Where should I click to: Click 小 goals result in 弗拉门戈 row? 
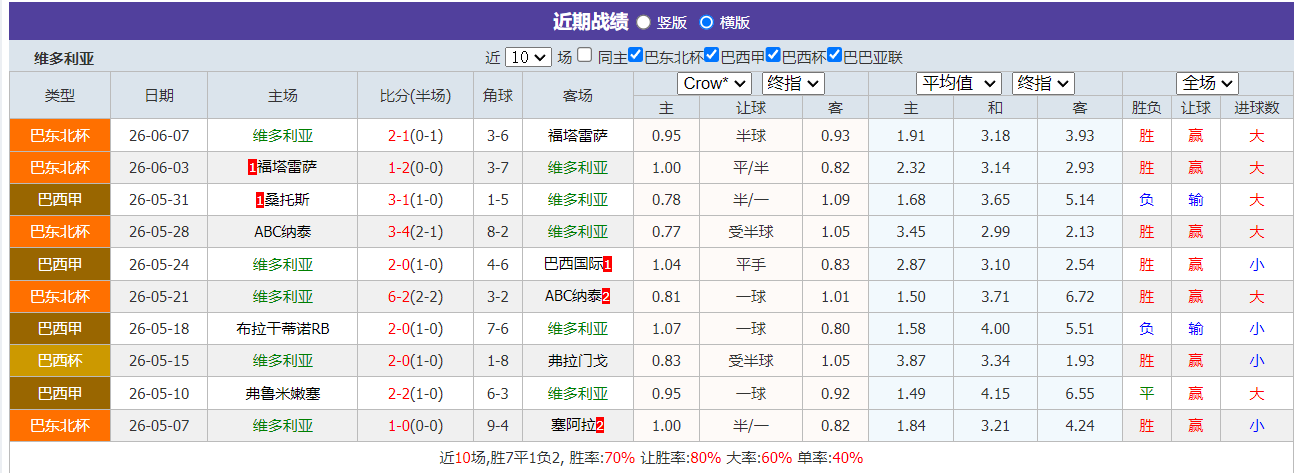click(x=1257, y=360)
